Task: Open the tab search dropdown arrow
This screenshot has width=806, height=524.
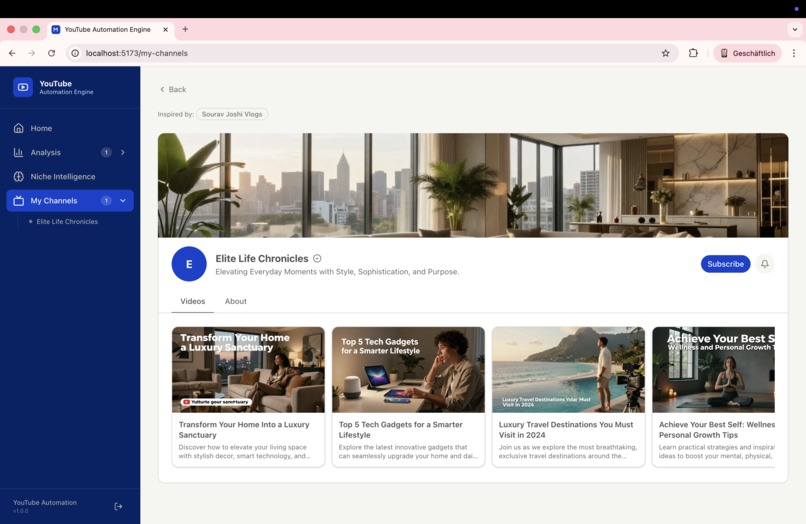Action: (x=795, y=29)
